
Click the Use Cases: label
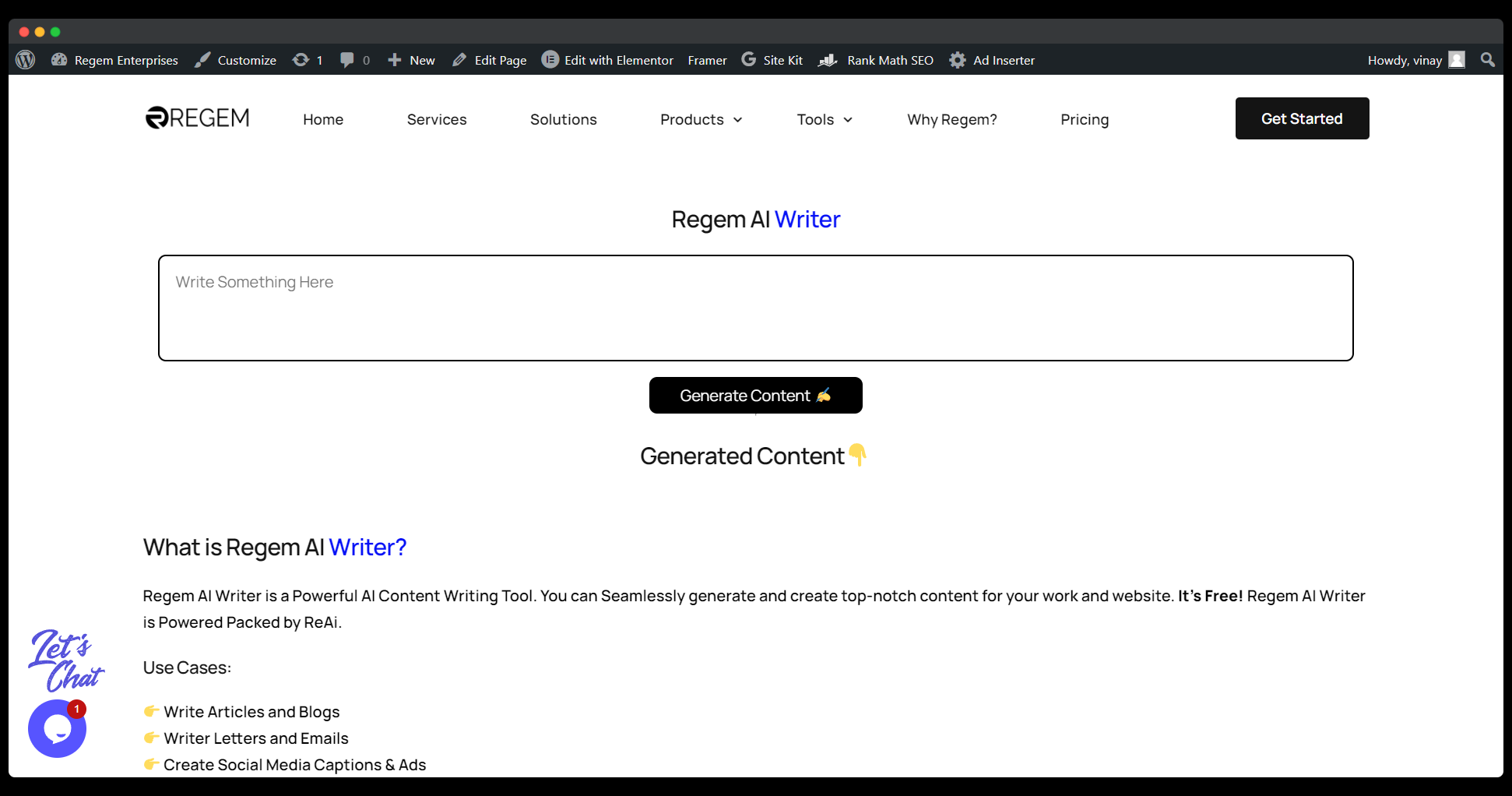[x=187, y=667]
